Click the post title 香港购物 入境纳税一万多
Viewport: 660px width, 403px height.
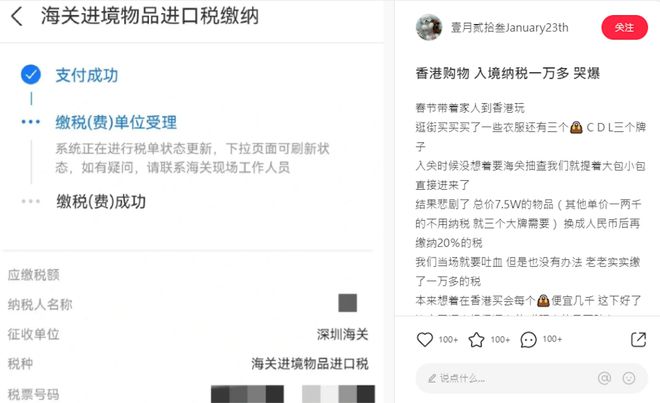(507, 73)
